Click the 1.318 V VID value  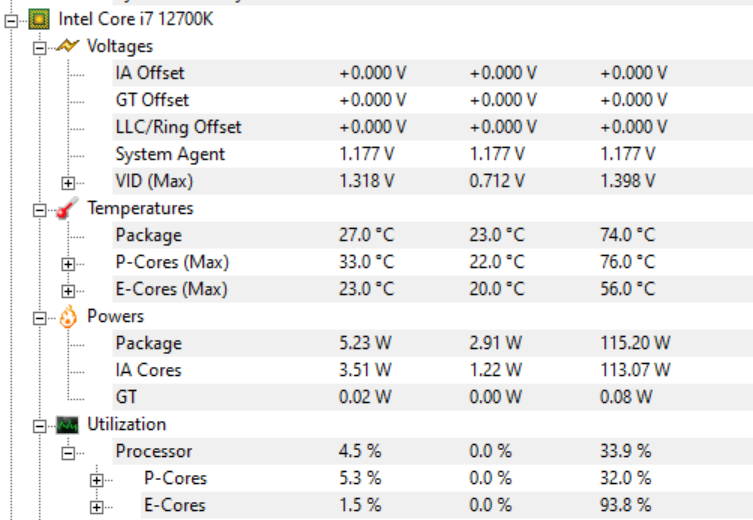point(366,181)
